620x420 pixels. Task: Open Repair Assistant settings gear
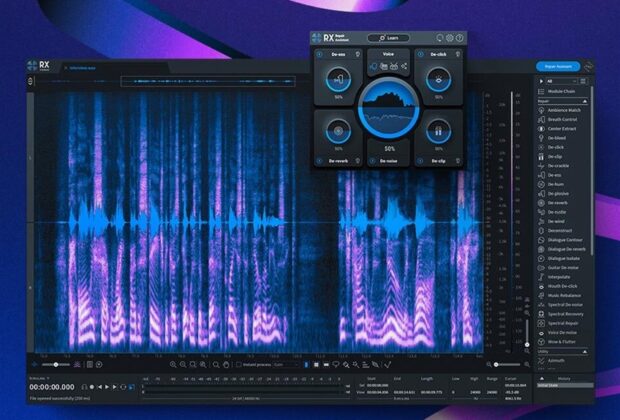pyautogui.click(x=450, y=38)
